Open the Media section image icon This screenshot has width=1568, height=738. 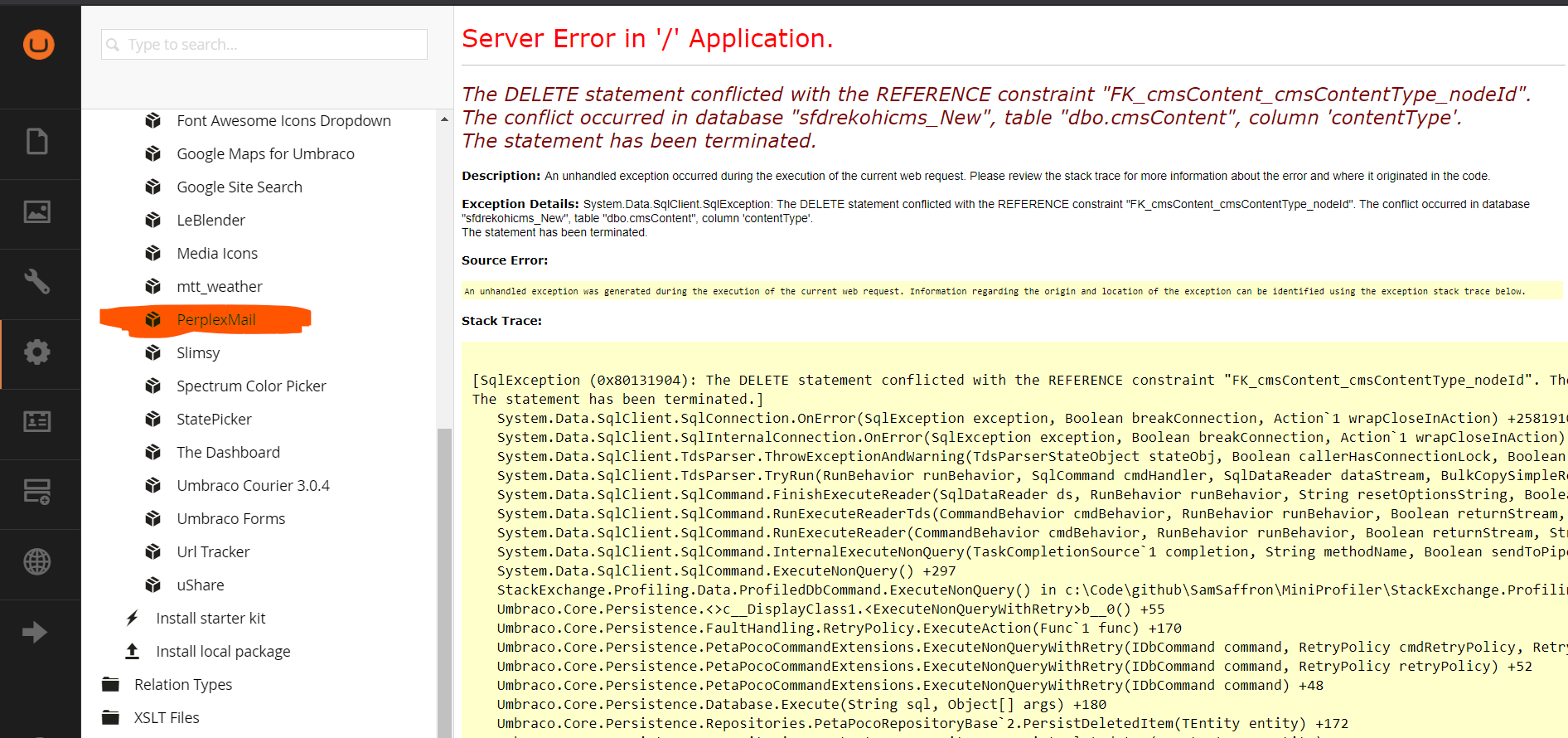(36, 211)
